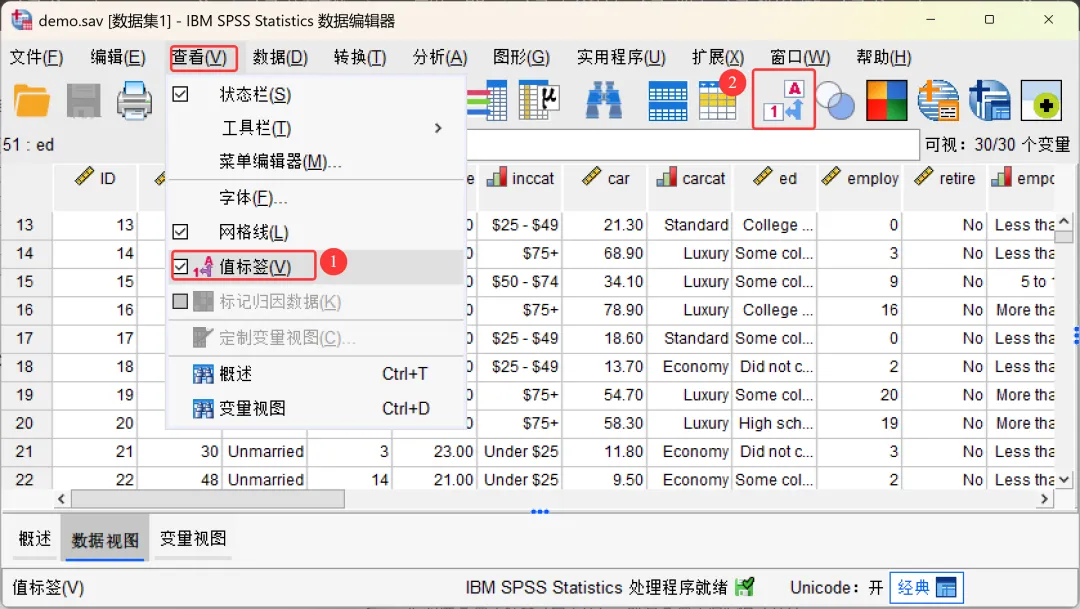Toggle the Grid Lines checkbox

click(x=180, y=232)
